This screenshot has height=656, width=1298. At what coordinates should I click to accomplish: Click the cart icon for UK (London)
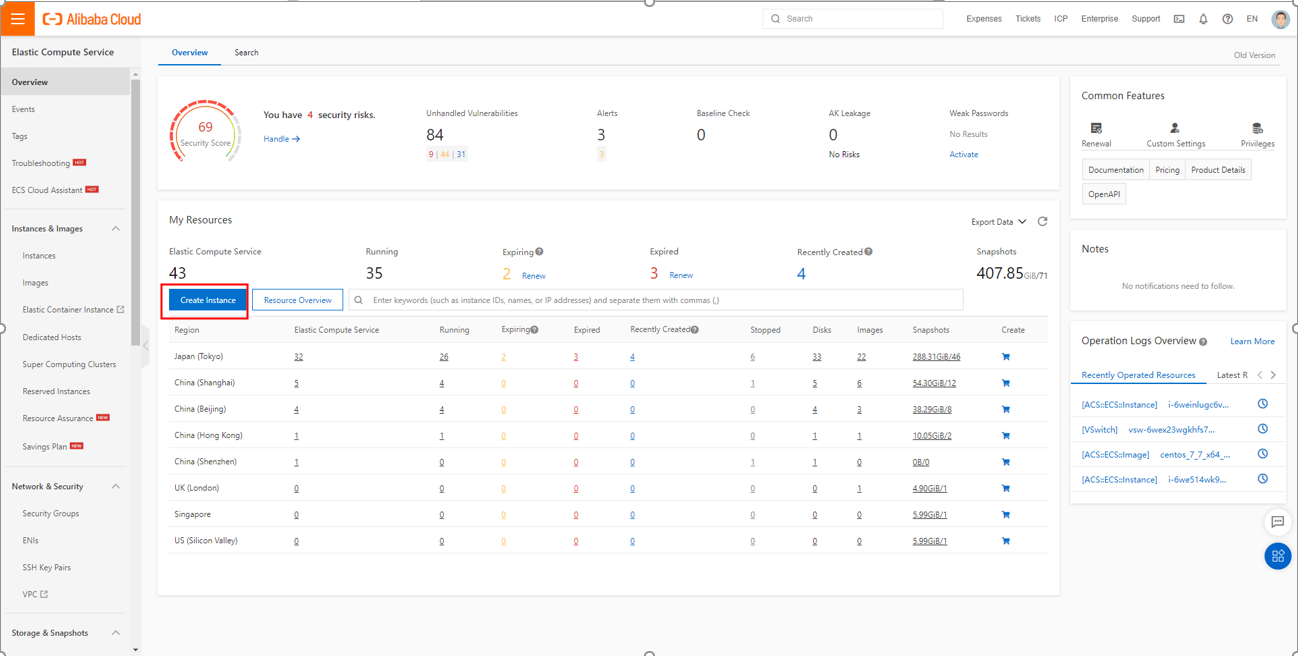[x=1006, y=488]
